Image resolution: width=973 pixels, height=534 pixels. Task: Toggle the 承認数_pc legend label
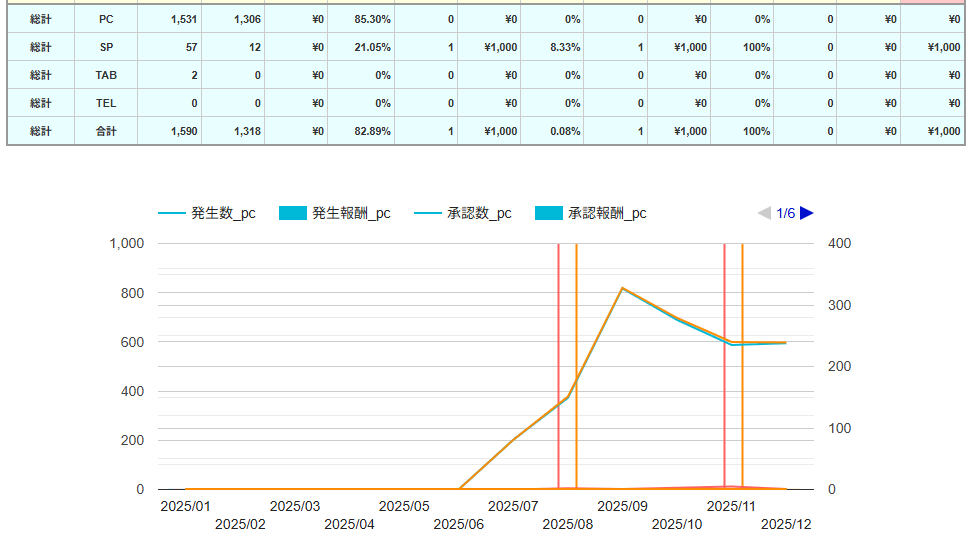pos(479,213)
